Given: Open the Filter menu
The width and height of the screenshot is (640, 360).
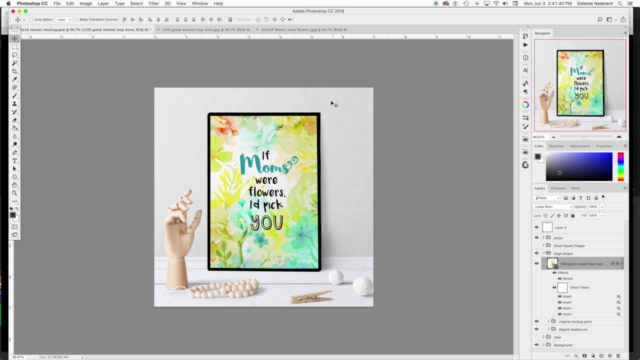Looking at the screenshot, I should point(153,3).
